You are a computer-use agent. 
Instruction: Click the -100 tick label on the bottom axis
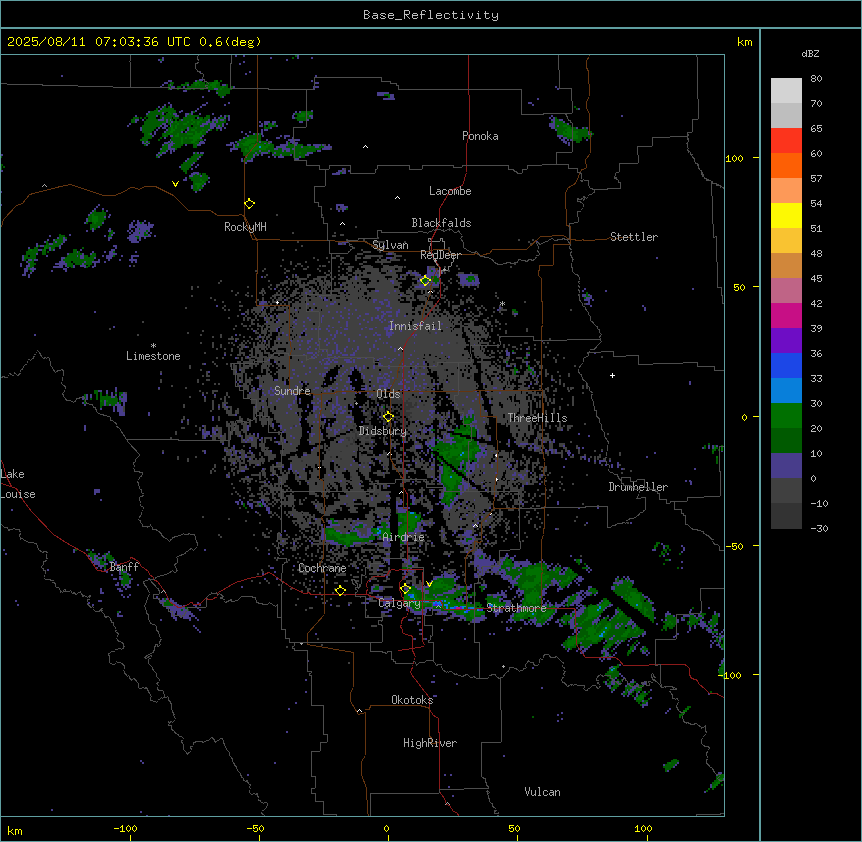click(x=125, y=829)
